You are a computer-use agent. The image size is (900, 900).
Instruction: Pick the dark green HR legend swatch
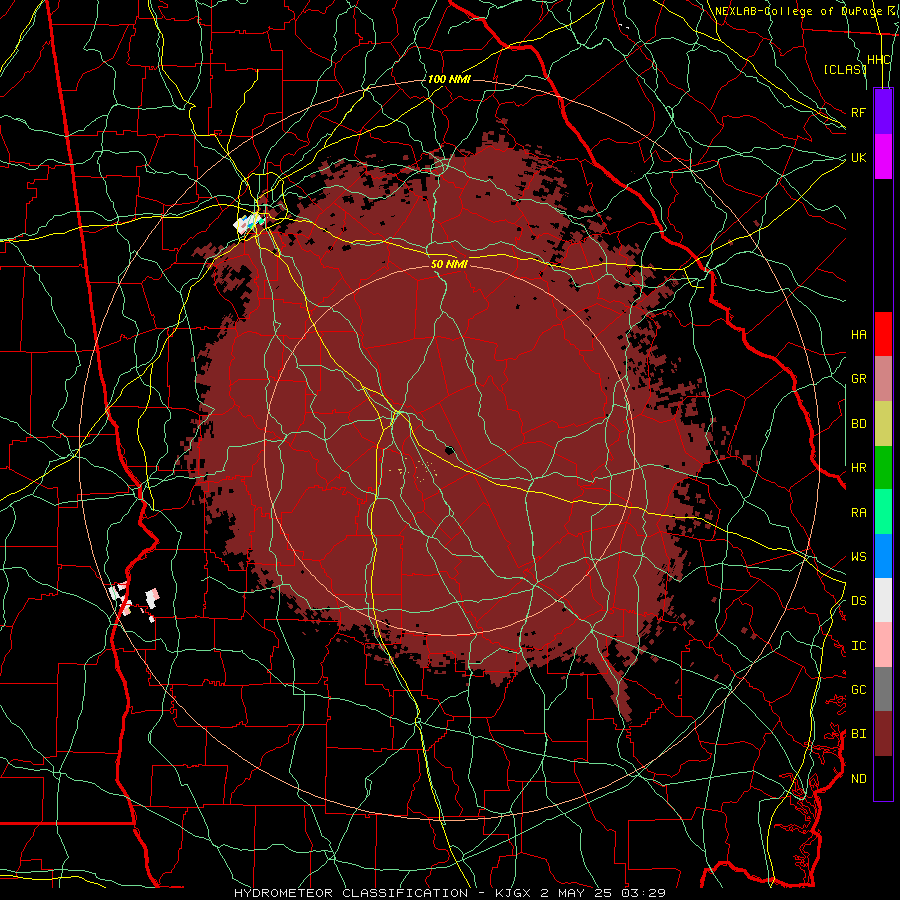point(883,467)
